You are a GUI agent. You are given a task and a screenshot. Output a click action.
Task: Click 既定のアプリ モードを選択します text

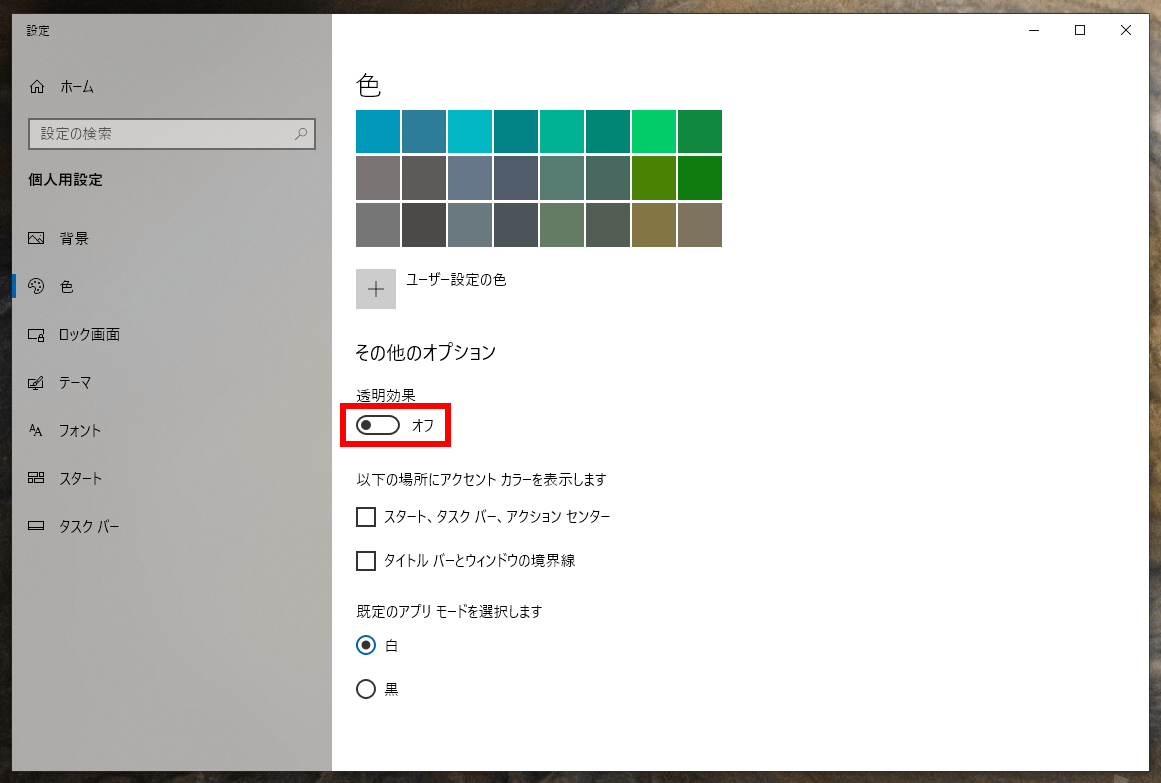[x=449, y=612]
